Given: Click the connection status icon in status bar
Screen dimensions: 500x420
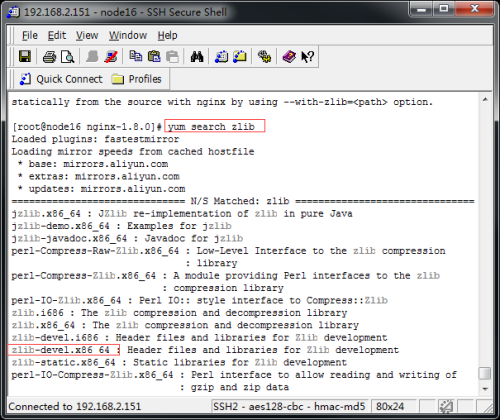Looking at the screenshot, I should 446,406.
